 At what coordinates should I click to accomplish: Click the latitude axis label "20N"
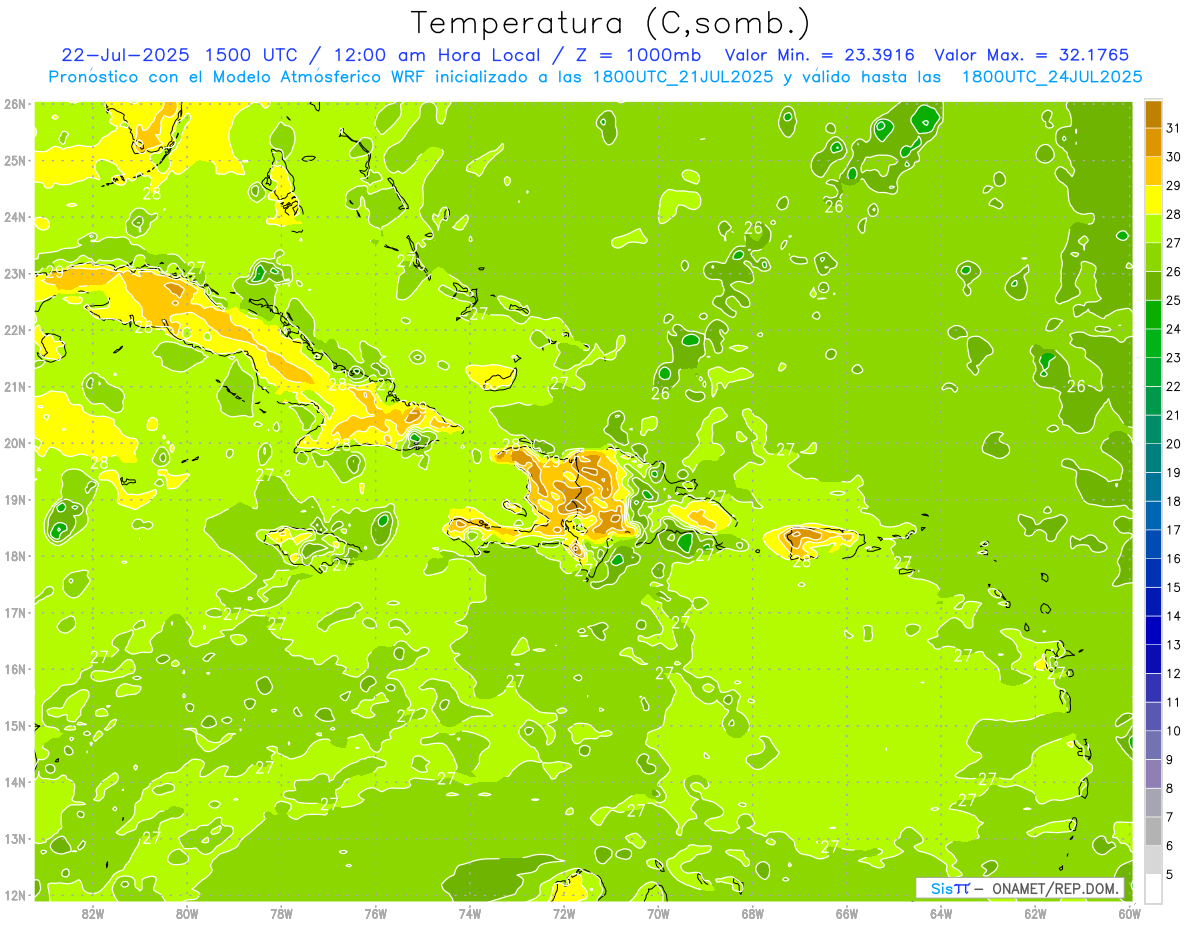(15, 443)
